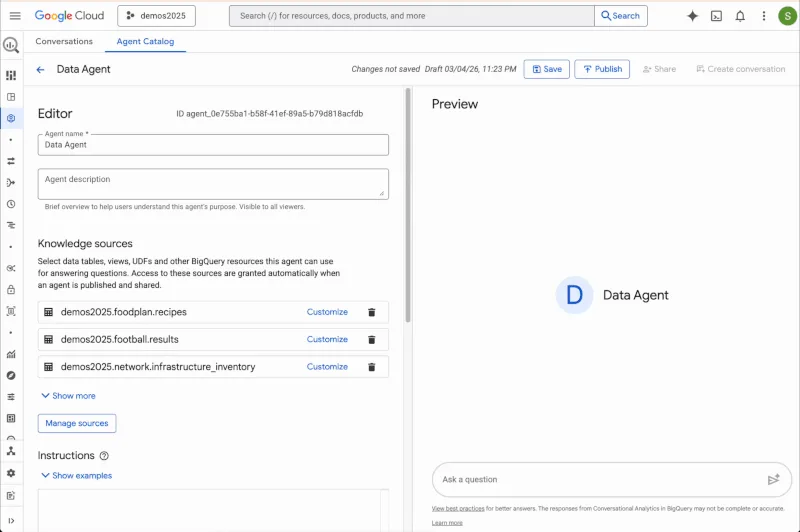800x532 pixels.
Task: Click the Save button
Action: (x=546, y=69)
